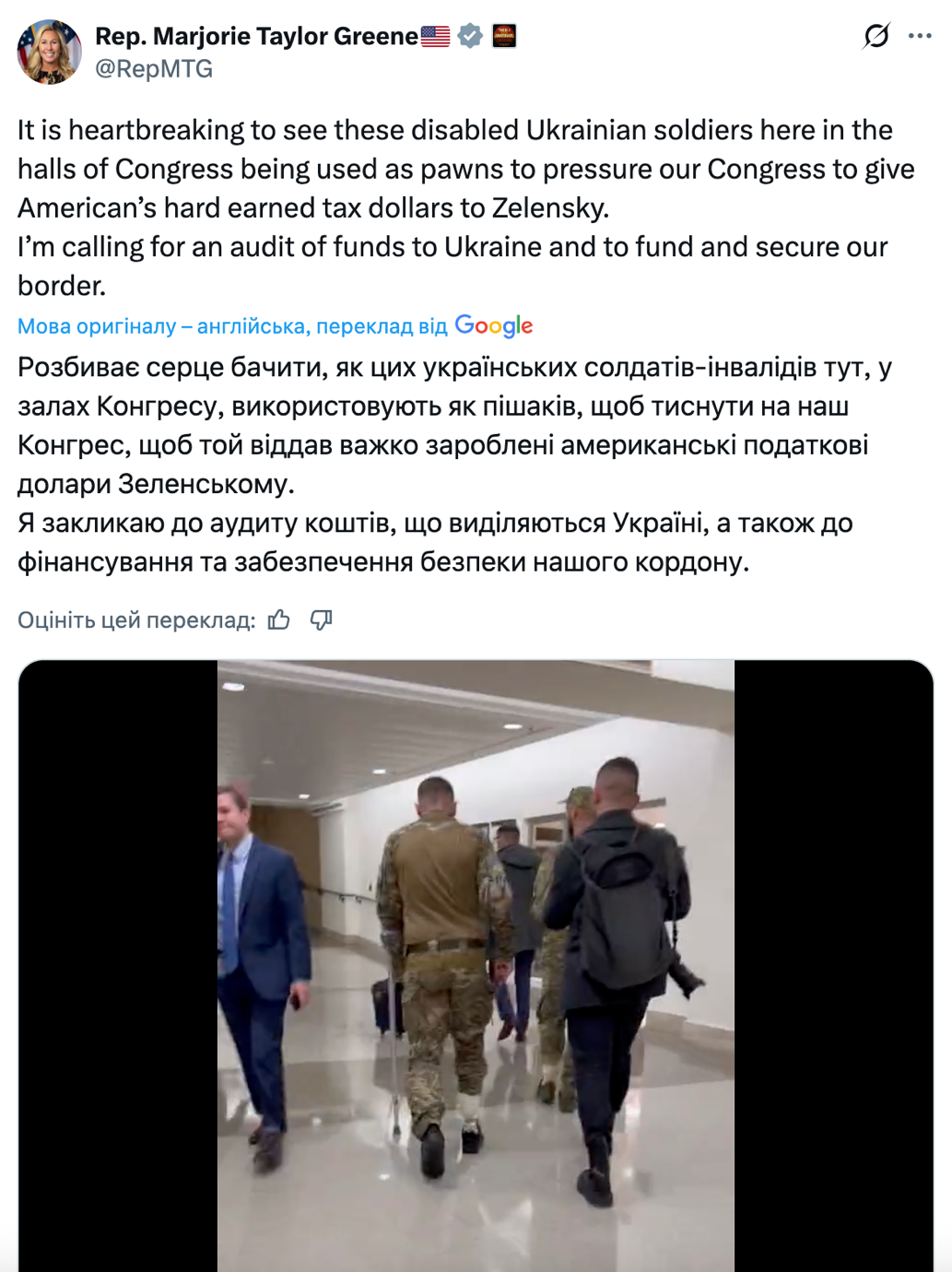
Task: Open Marjorie Taylor Greene's profile avatar
Action: point(49,52)
